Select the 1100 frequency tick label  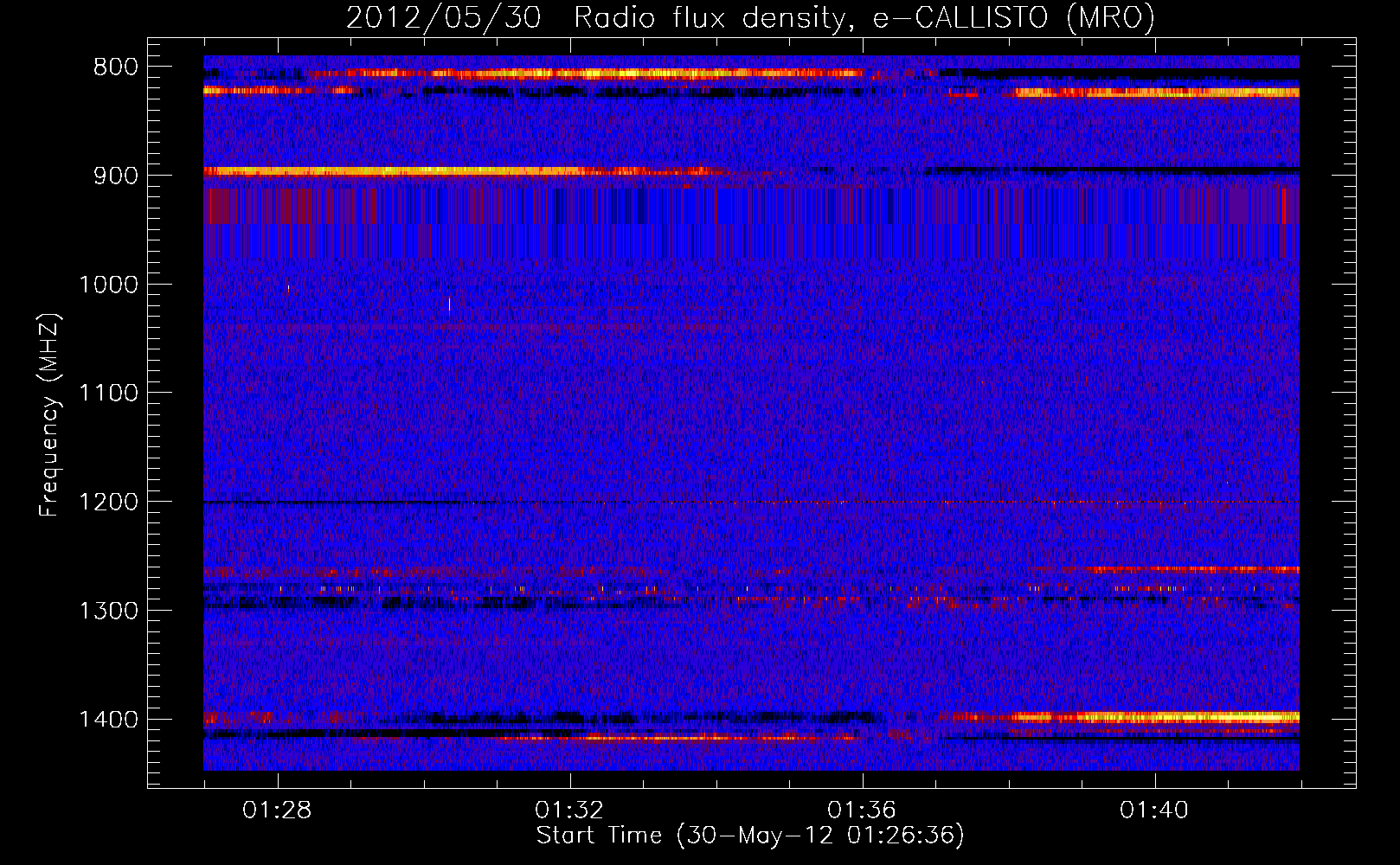click(x=108, y=394)
